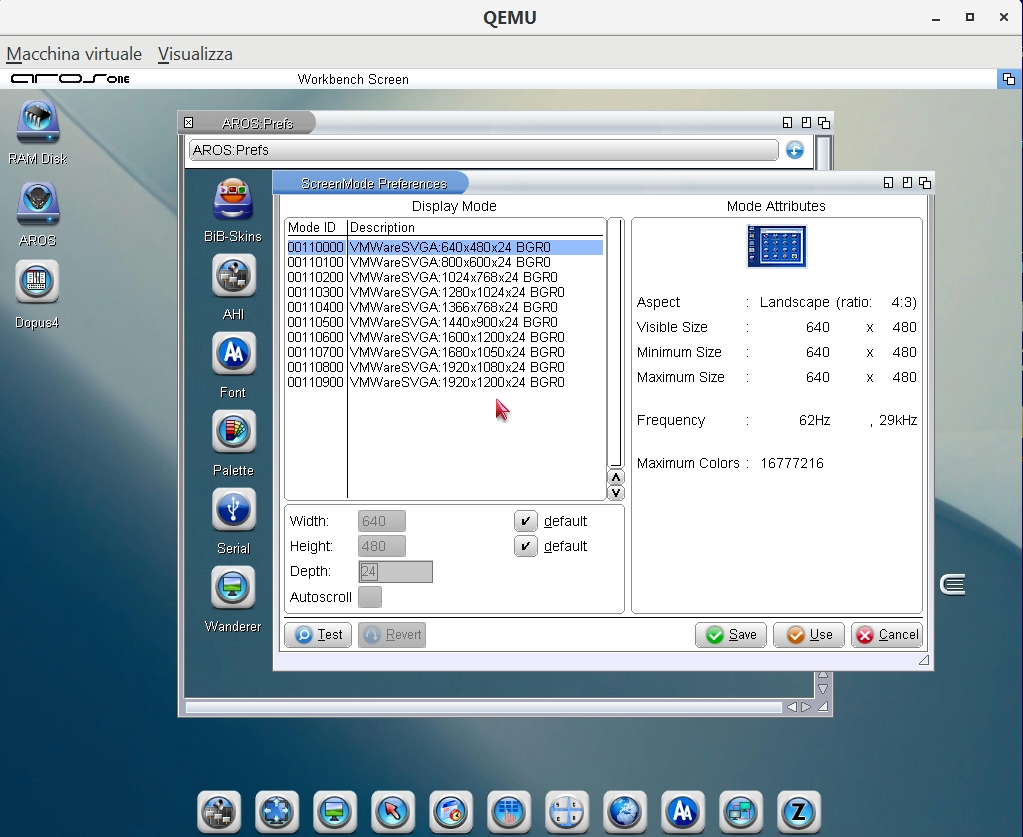This screenshot has width=1023, height=837.
Task: Click the AA font dock icon
Action: click(x=682, y=812)
